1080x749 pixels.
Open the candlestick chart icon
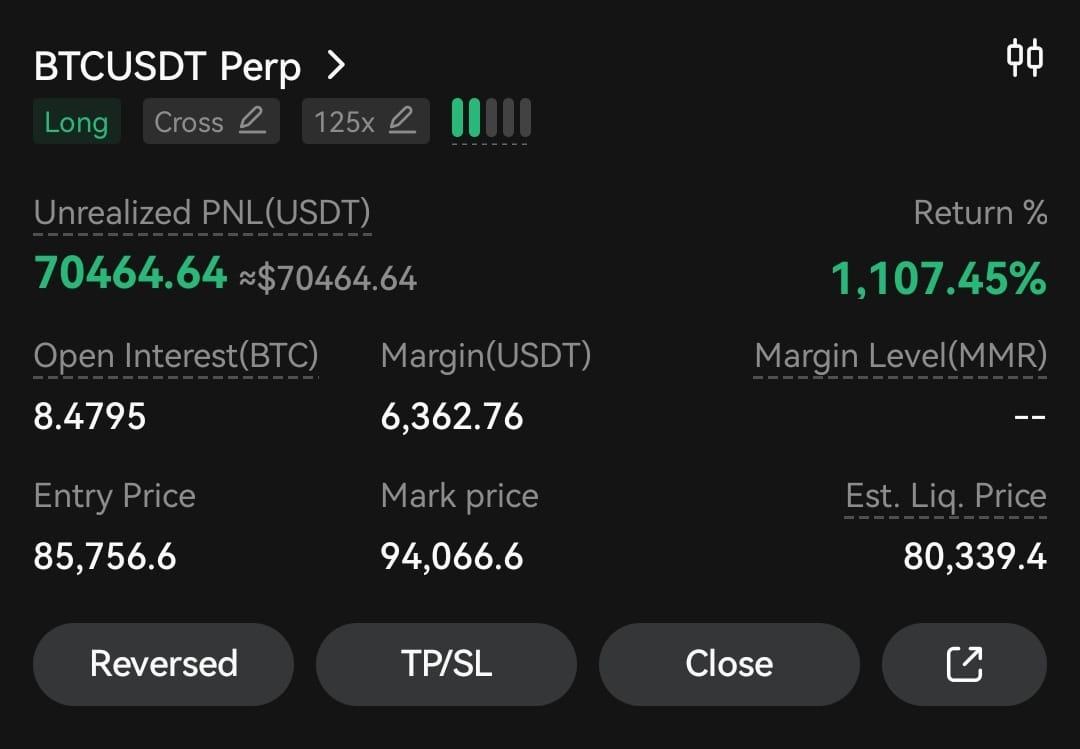point(1024,58)
